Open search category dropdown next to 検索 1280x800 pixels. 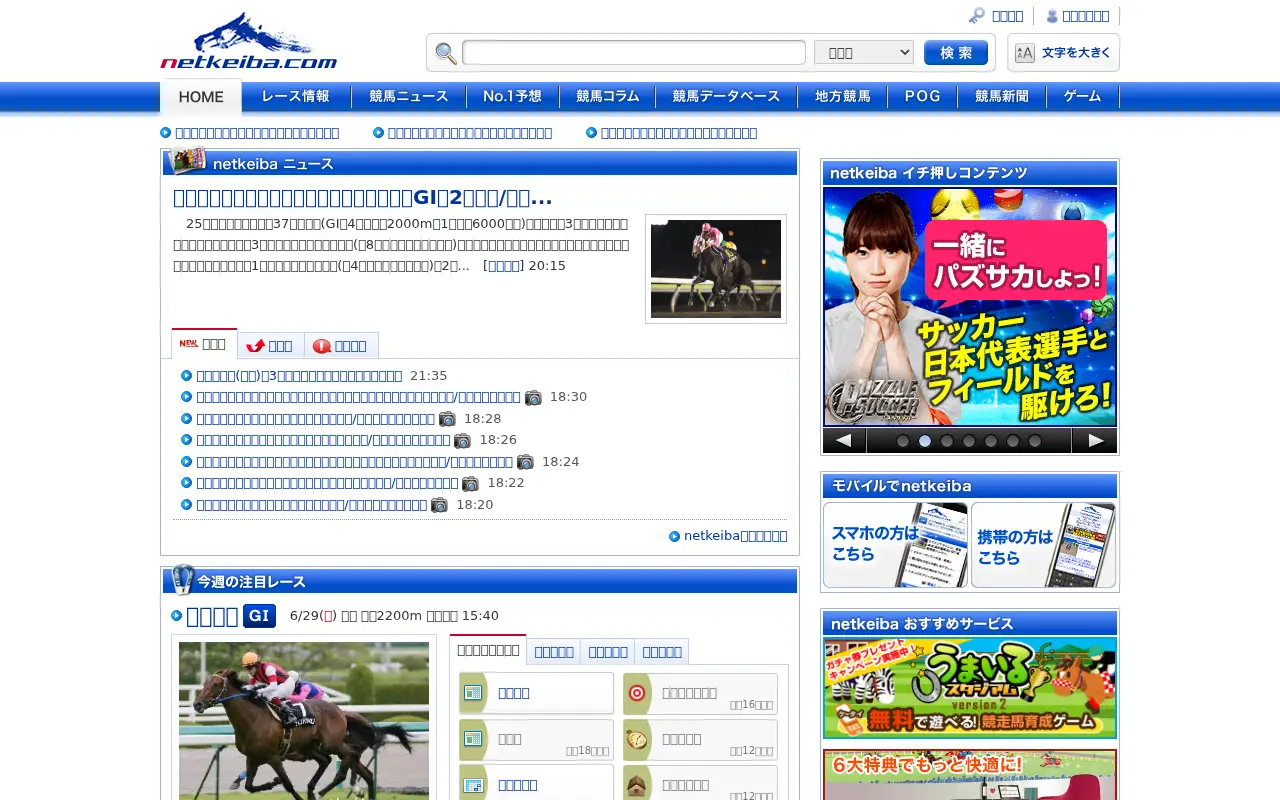pyautogui.click(x=864, y=52)
